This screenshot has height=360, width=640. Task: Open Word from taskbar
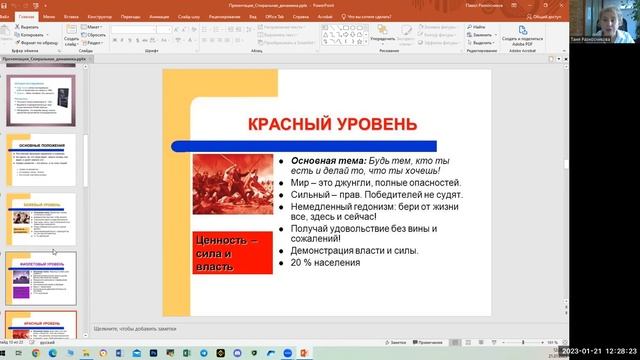(x=120, y=353)
